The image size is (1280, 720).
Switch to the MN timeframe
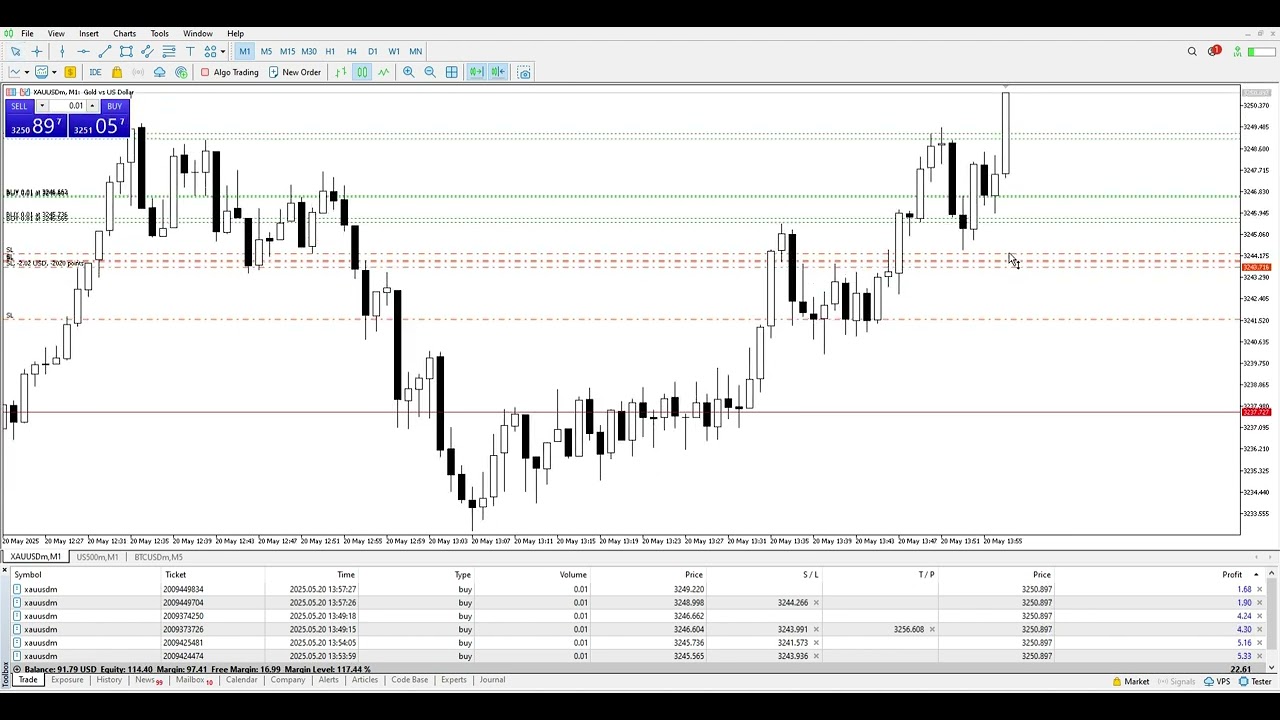pos(415,51)
